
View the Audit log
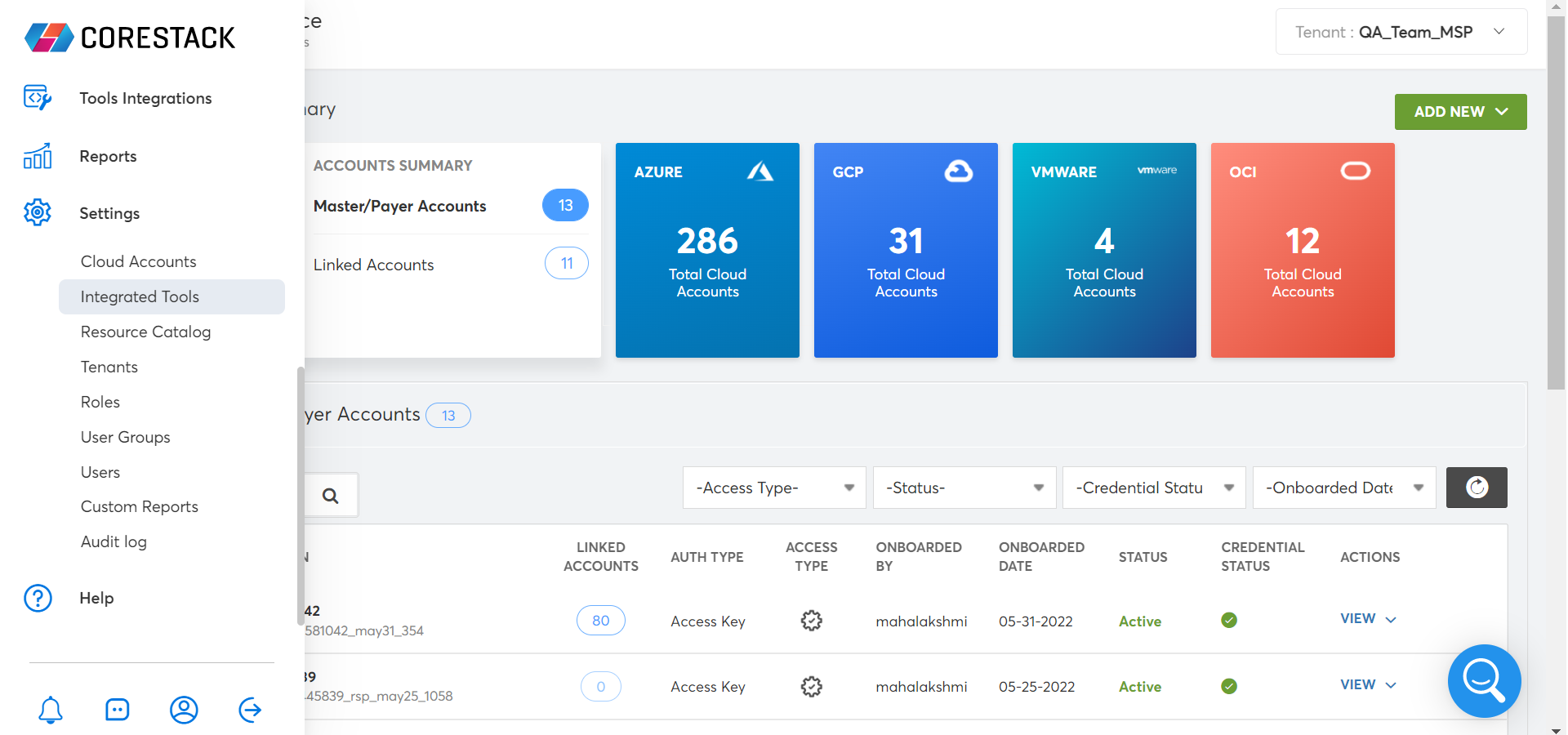(114, 541)
